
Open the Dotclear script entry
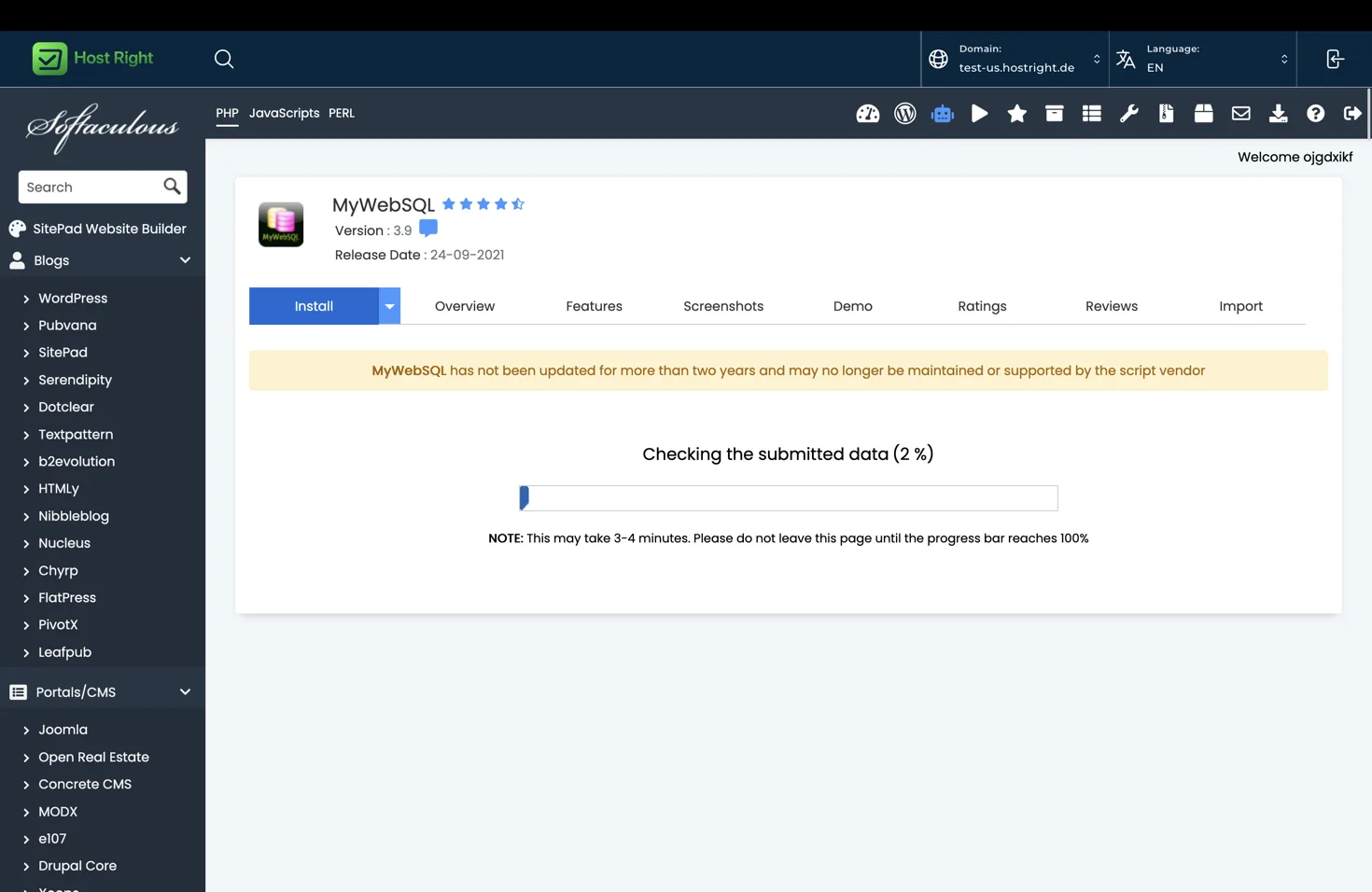tap(66, 407)
